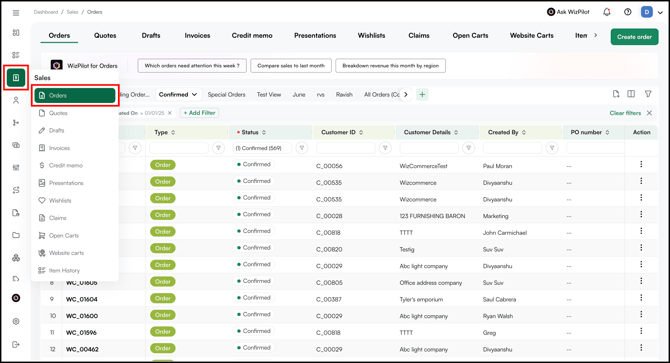Sort by Customer ID column
This screenshot has height=363, width=670.
tap(361, 133)
